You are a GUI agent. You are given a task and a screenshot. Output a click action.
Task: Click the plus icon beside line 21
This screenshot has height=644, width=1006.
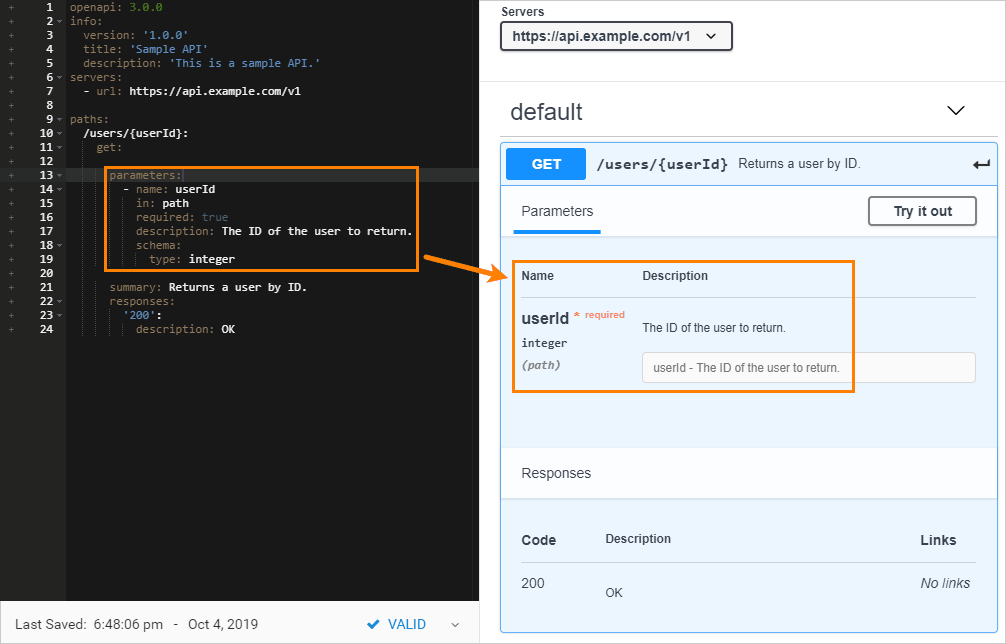point(10,287)
